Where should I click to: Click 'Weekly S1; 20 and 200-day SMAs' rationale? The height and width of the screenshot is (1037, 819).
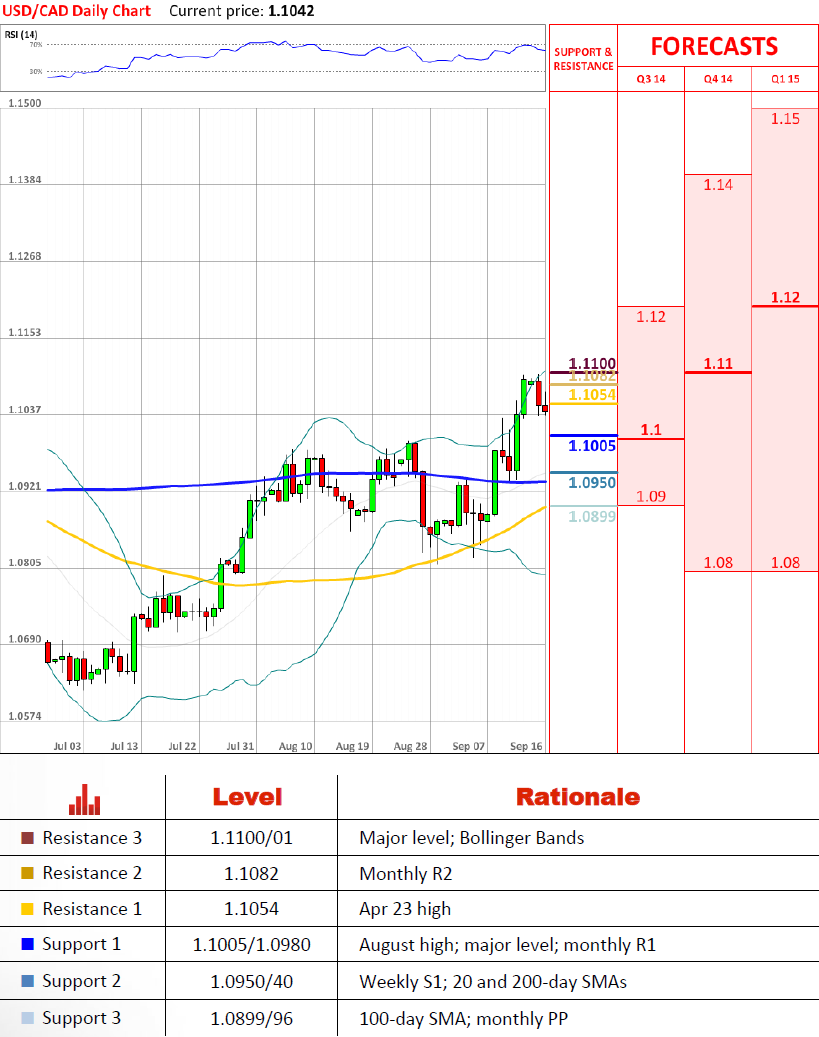pyautogui.click(x=493, y=981)
